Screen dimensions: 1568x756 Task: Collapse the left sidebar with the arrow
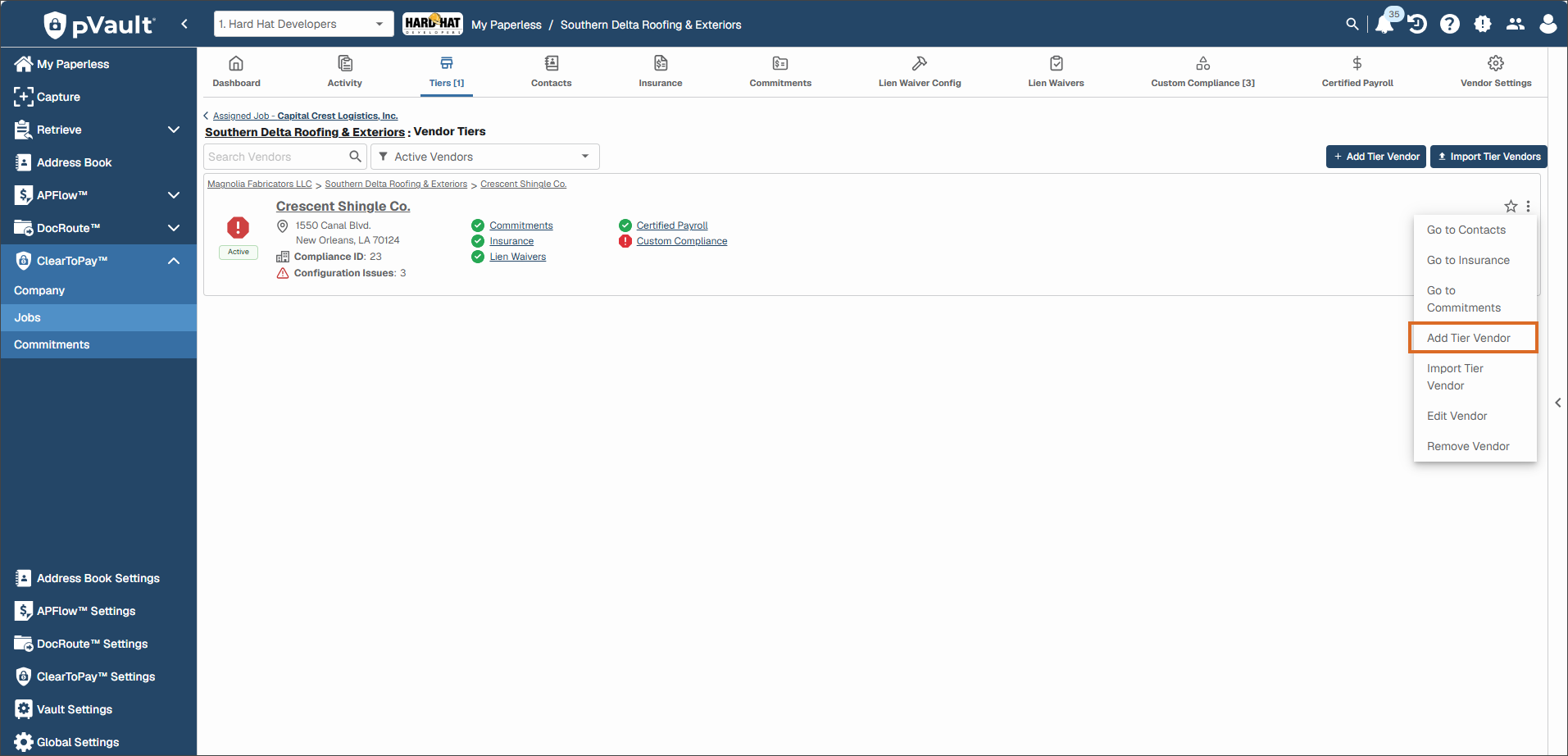tap(184, 24)
